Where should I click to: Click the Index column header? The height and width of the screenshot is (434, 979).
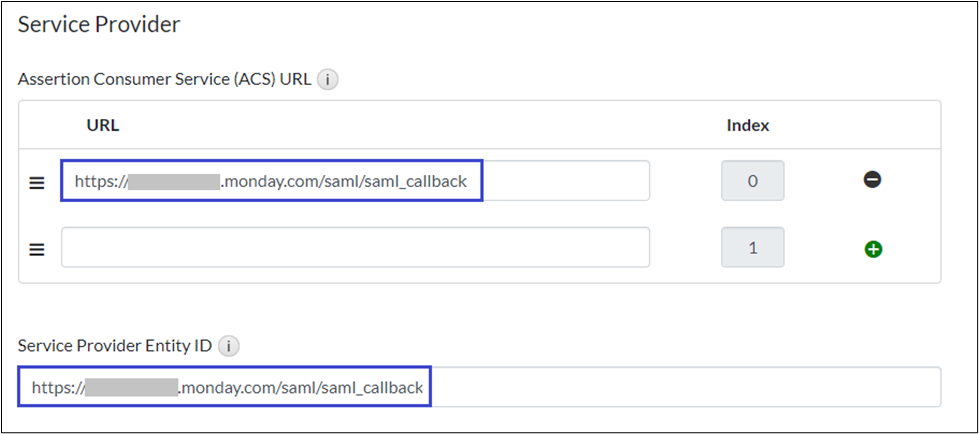[747, 125]
